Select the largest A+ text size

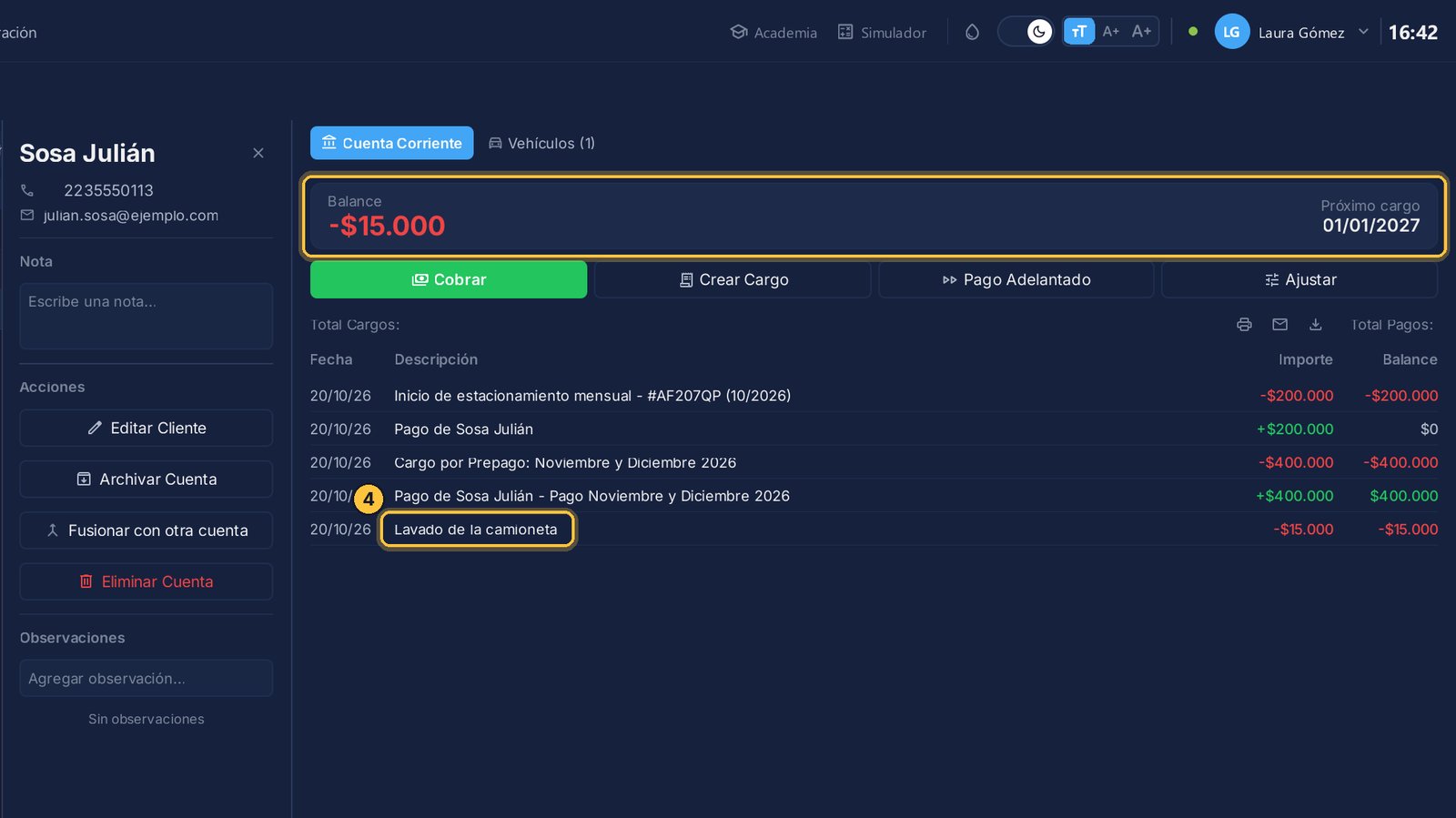(1141, 32)
